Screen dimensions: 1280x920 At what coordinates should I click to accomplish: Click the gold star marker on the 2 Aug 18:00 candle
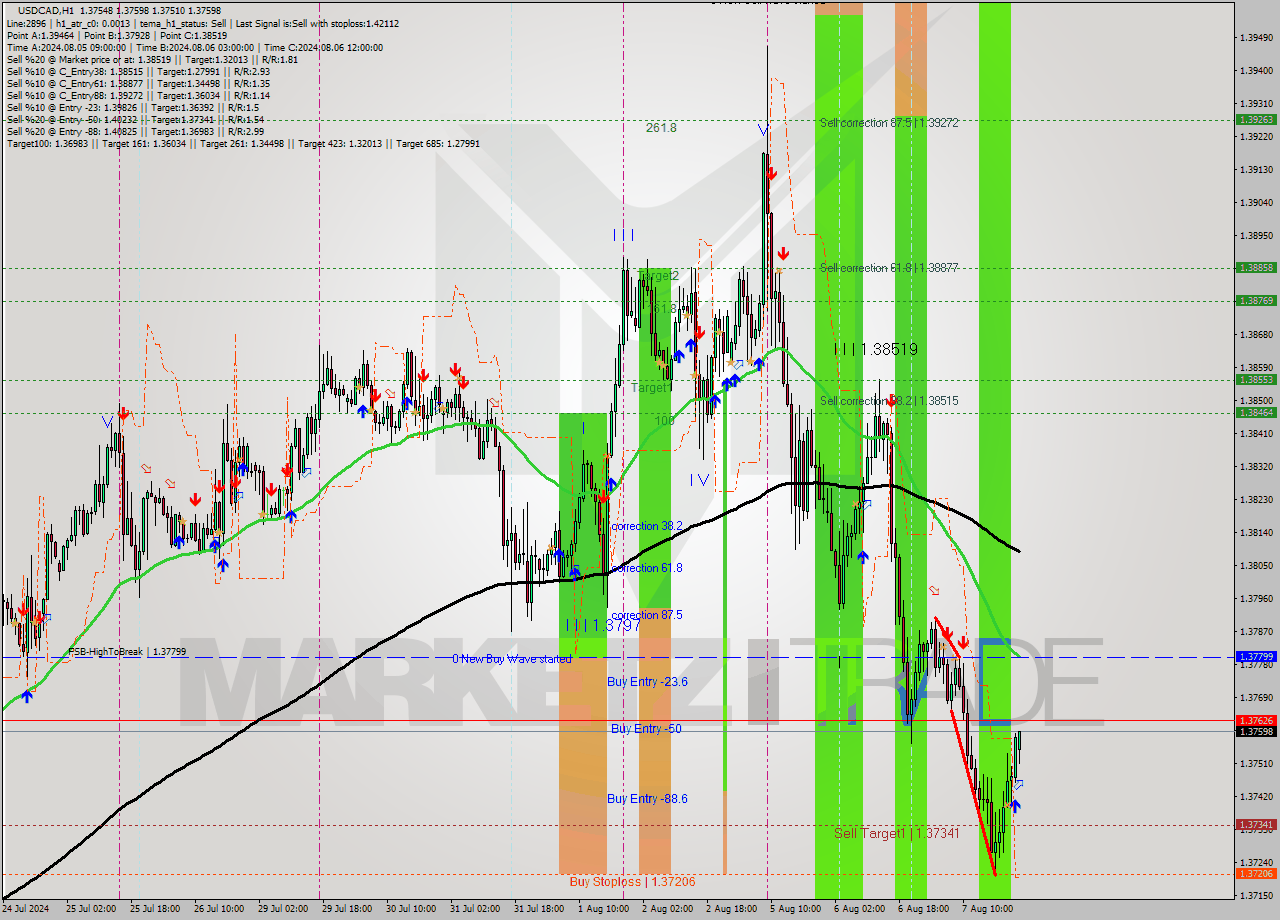coord(730,361)
